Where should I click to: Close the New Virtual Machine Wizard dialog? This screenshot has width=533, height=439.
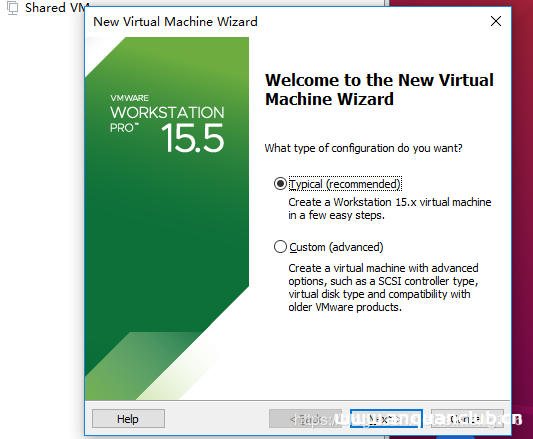(x=496, y=21)
